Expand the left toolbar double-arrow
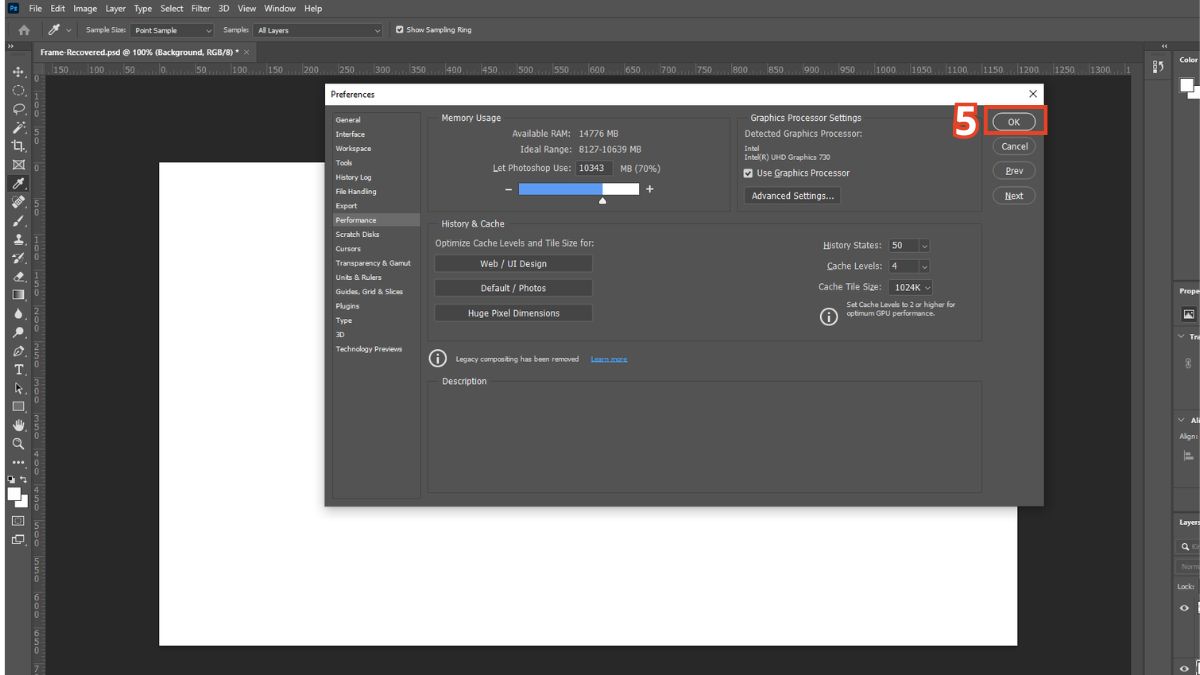This screenshot has width=1200, height=675. pos(11,46)
